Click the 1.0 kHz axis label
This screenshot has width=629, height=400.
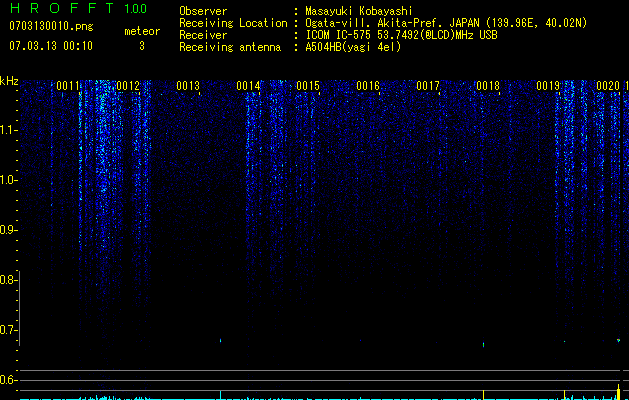(x=8, y=180)
